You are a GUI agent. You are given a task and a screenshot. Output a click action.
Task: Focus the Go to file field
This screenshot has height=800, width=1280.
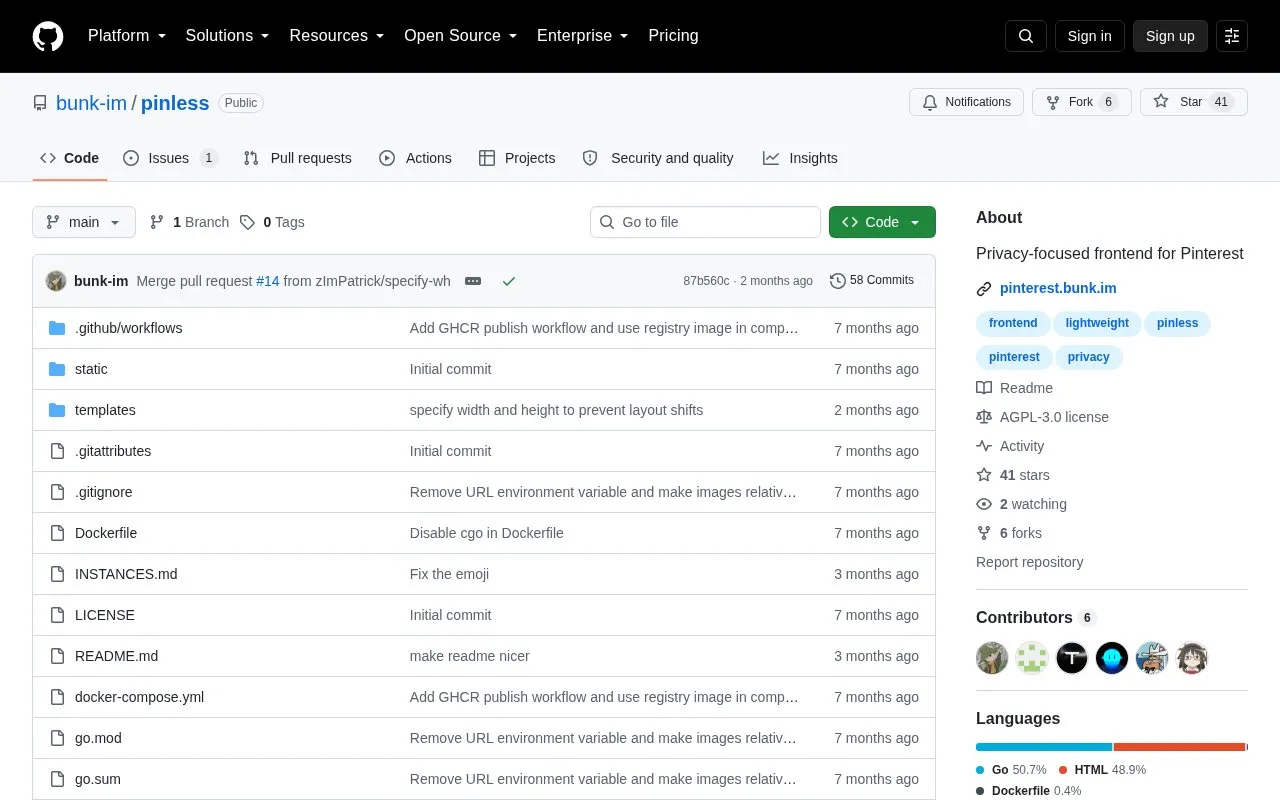705,222
